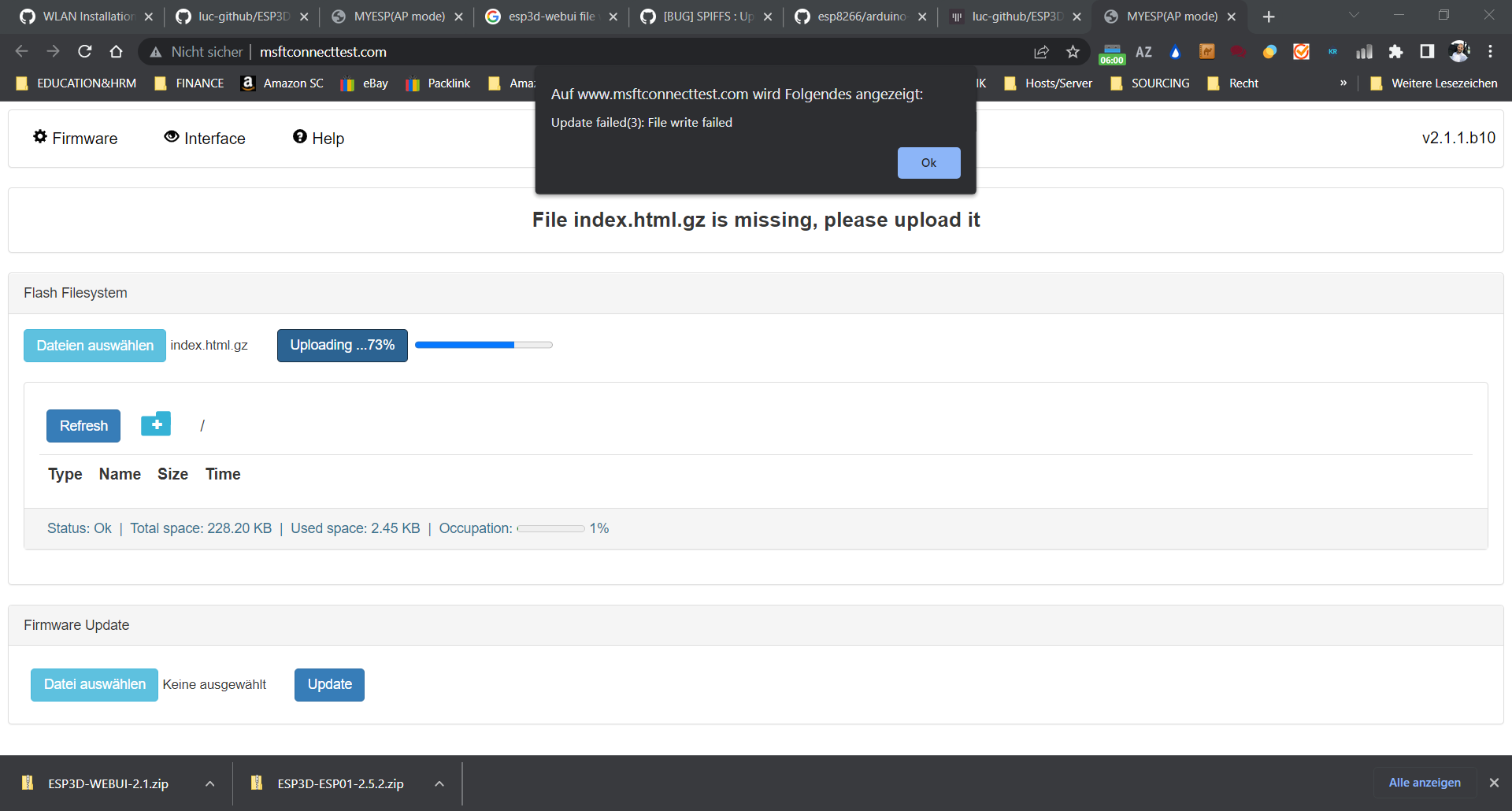Image resolution: width=1512 pixels, height=811 pixels.
Task: Open the browser home page icon
Action: 116,52
